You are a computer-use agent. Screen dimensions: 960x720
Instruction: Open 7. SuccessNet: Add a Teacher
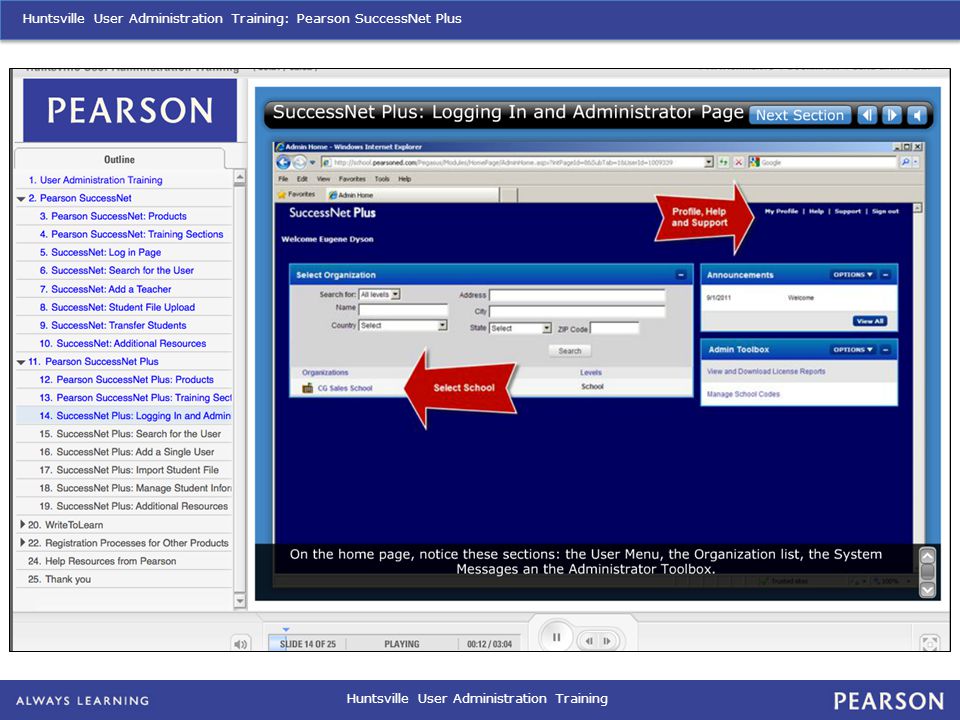tap(105, 289)
